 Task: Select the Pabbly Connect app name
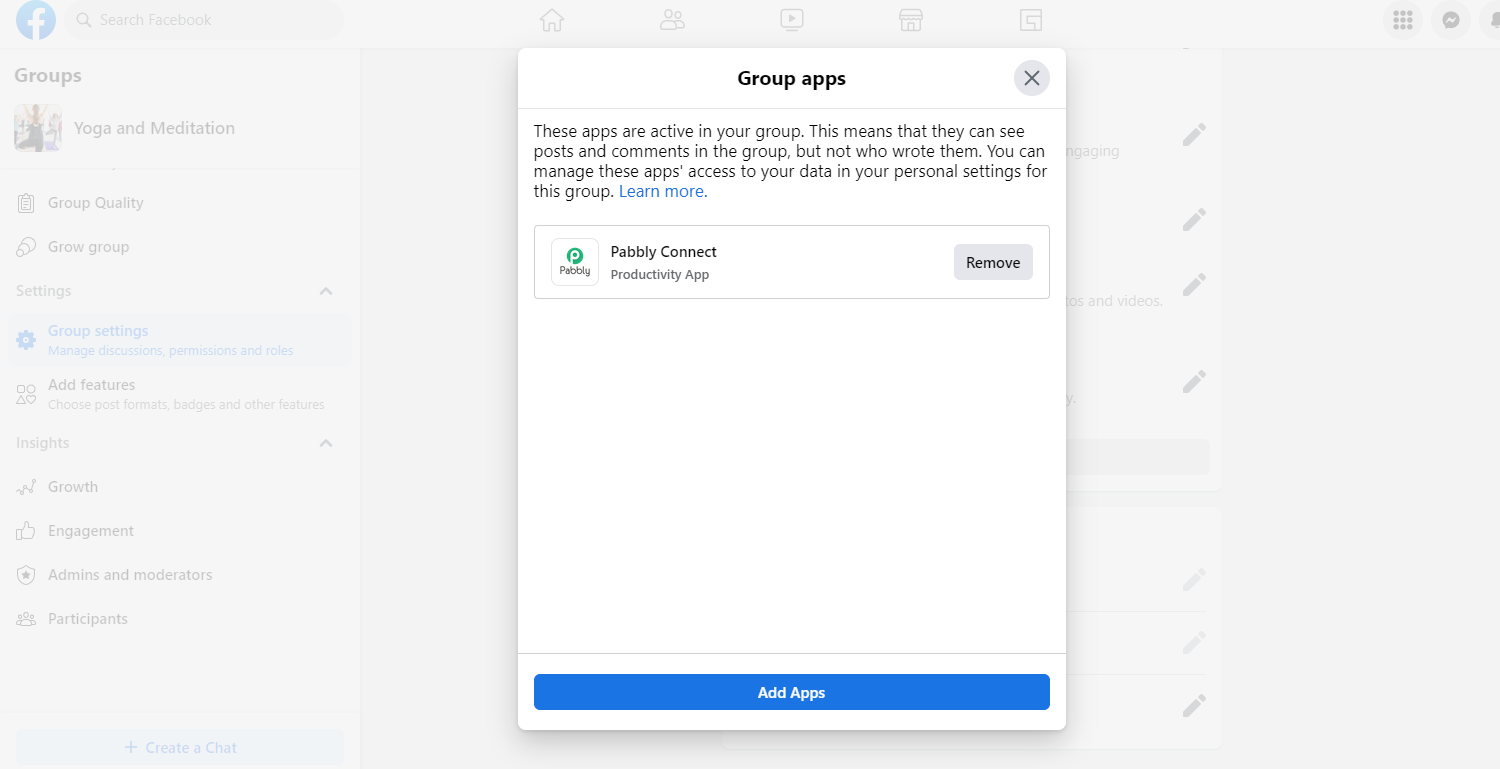click(x=664, y=252)
